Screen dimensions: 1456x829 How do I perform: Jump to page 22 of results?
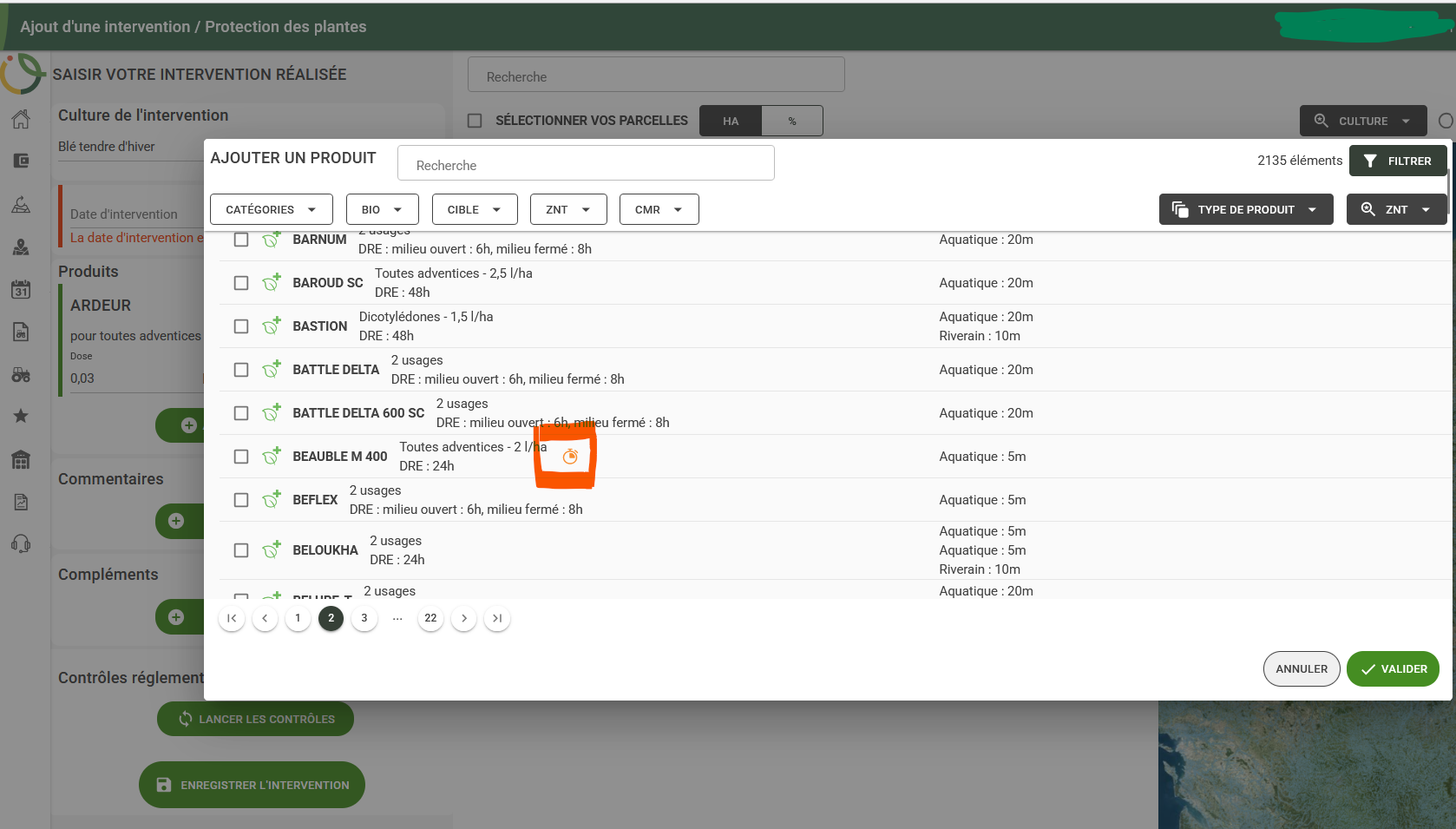tap(430, 618)
